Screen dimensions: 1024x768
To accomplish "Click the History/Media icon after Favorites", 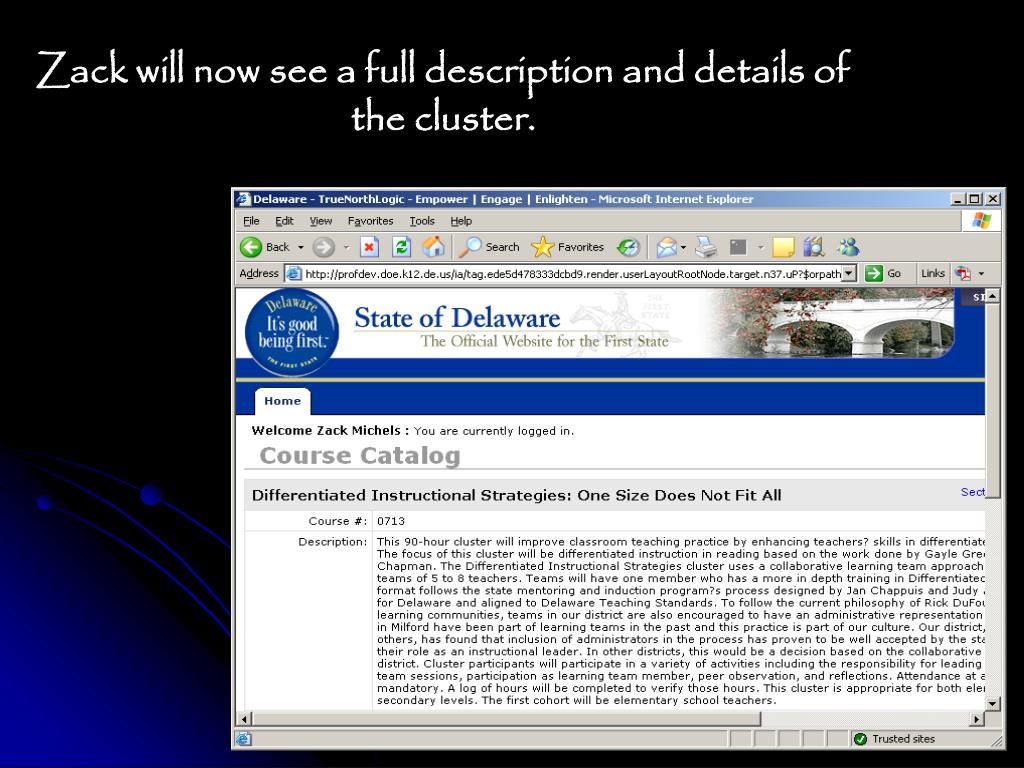I will [628, 247].
